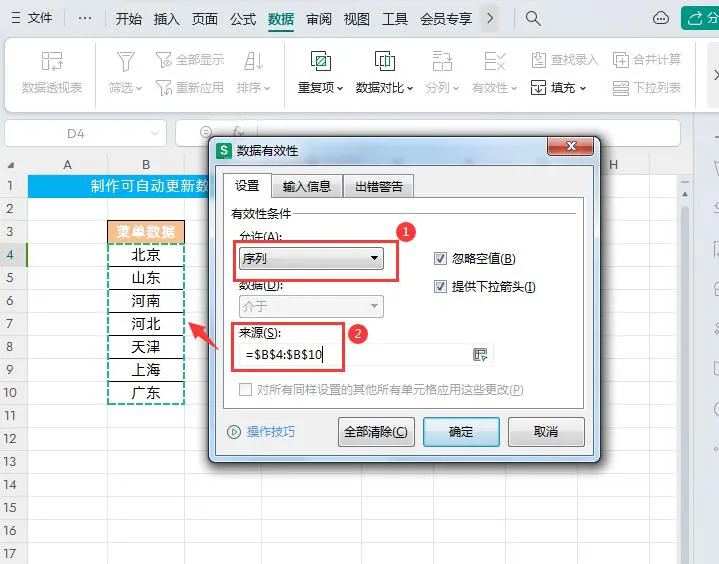Switch to the 输入信息 dialog tab
This screenshot has width=719, height=564.
(x=307, y=187)
